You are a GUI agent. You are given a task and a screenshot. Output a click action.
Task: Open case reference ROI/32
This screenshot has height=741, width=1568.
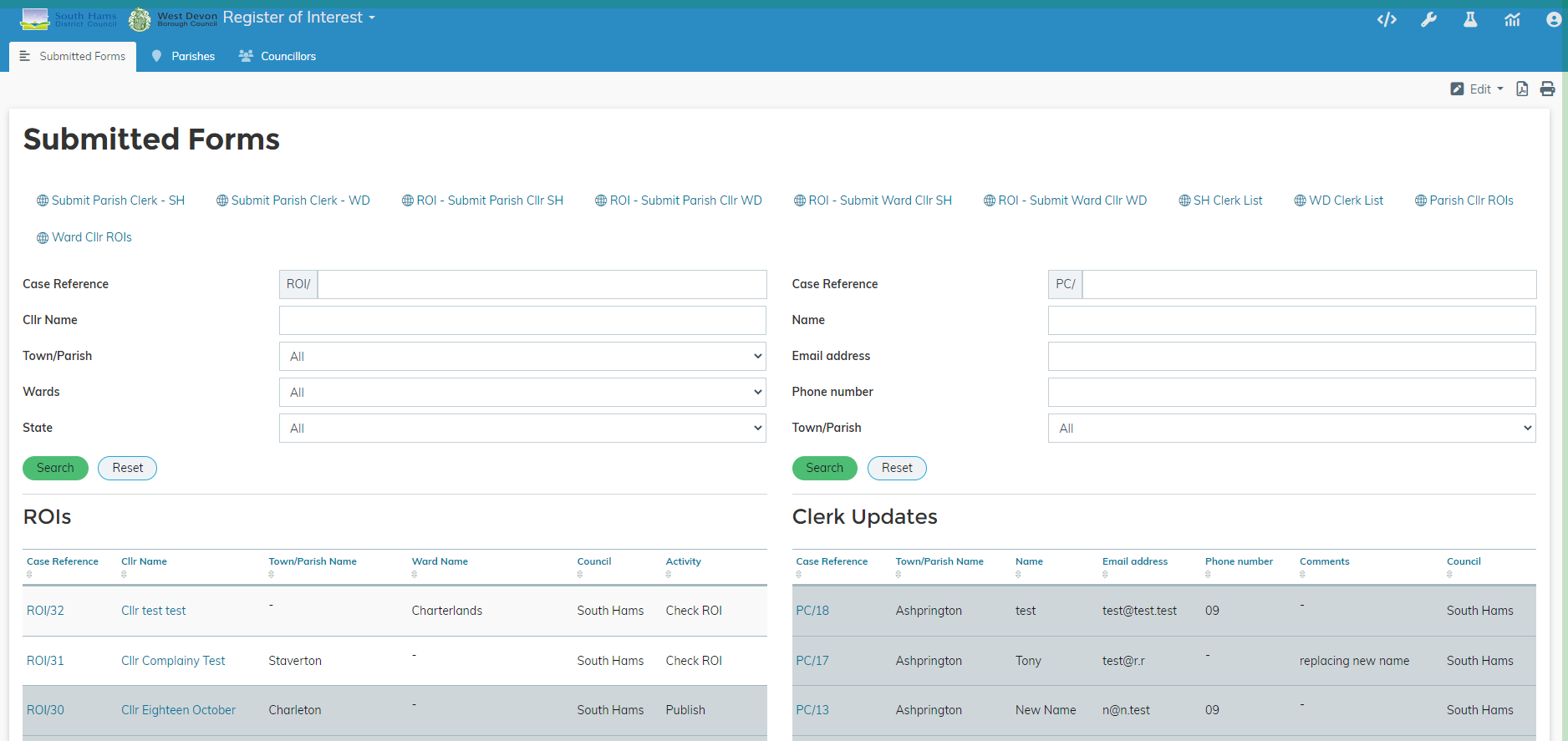[45, 611]
